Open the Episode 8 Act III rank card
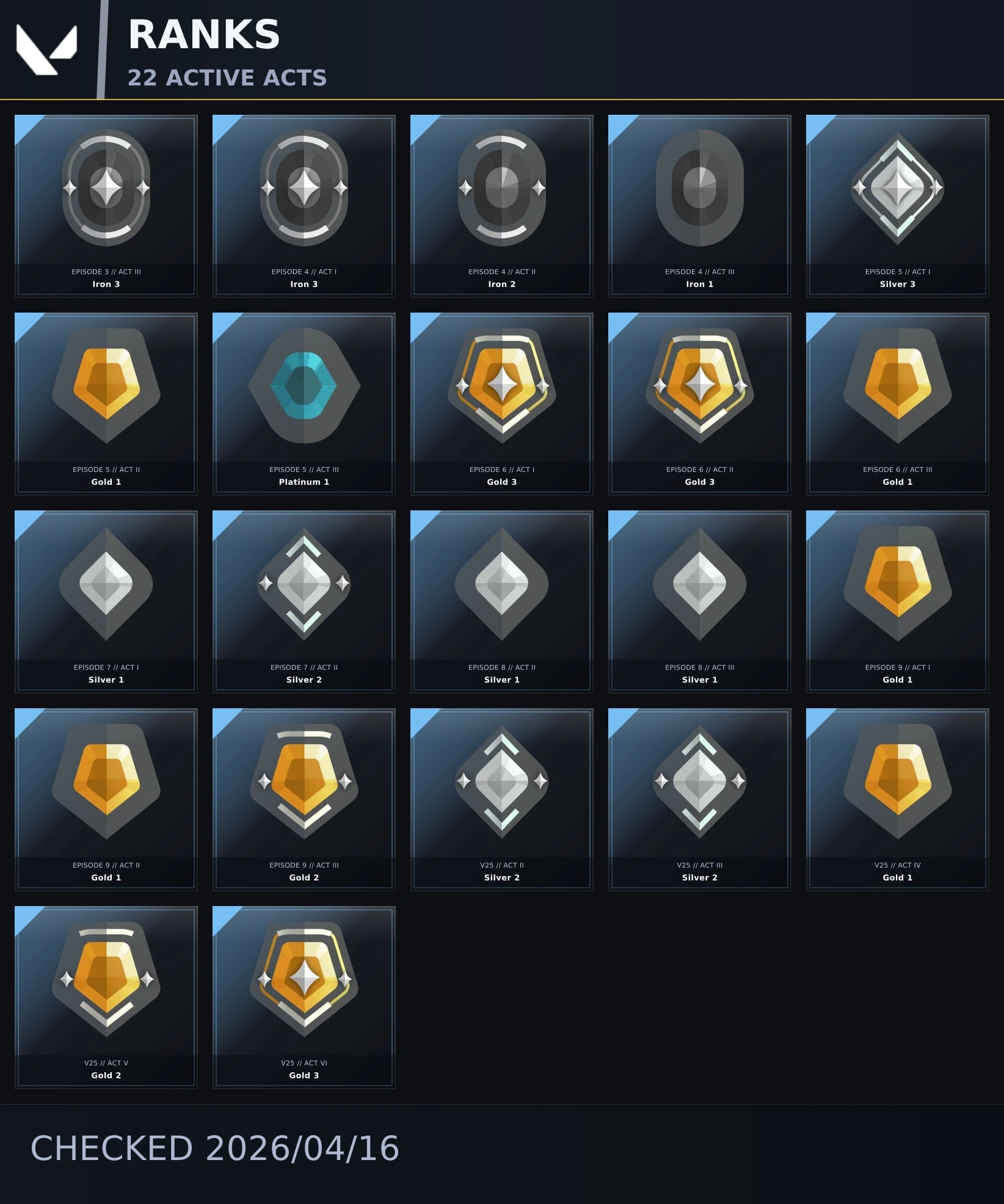1004x1204 pixels. [700, 602]
